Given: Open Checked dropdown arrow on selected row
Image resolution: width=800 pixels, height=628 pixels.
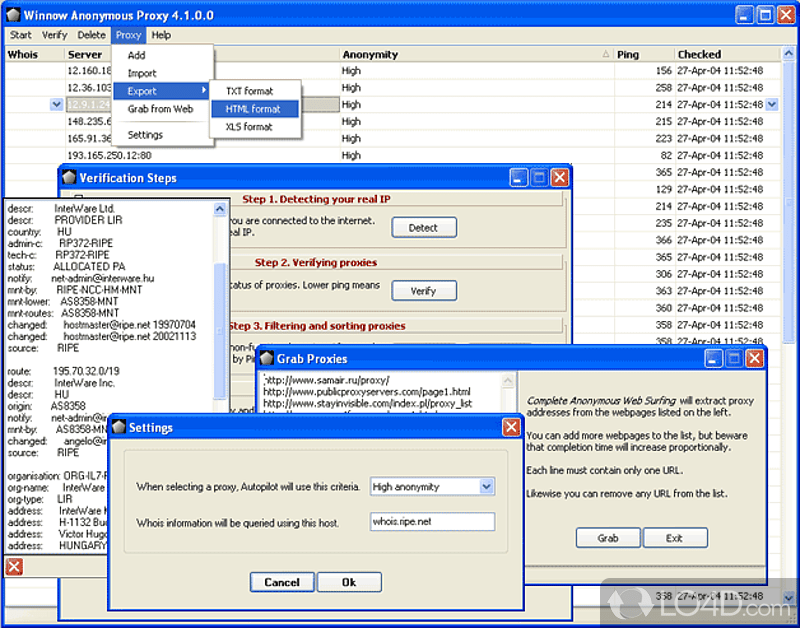Looking at the screenshot, I should pos(772,105).
